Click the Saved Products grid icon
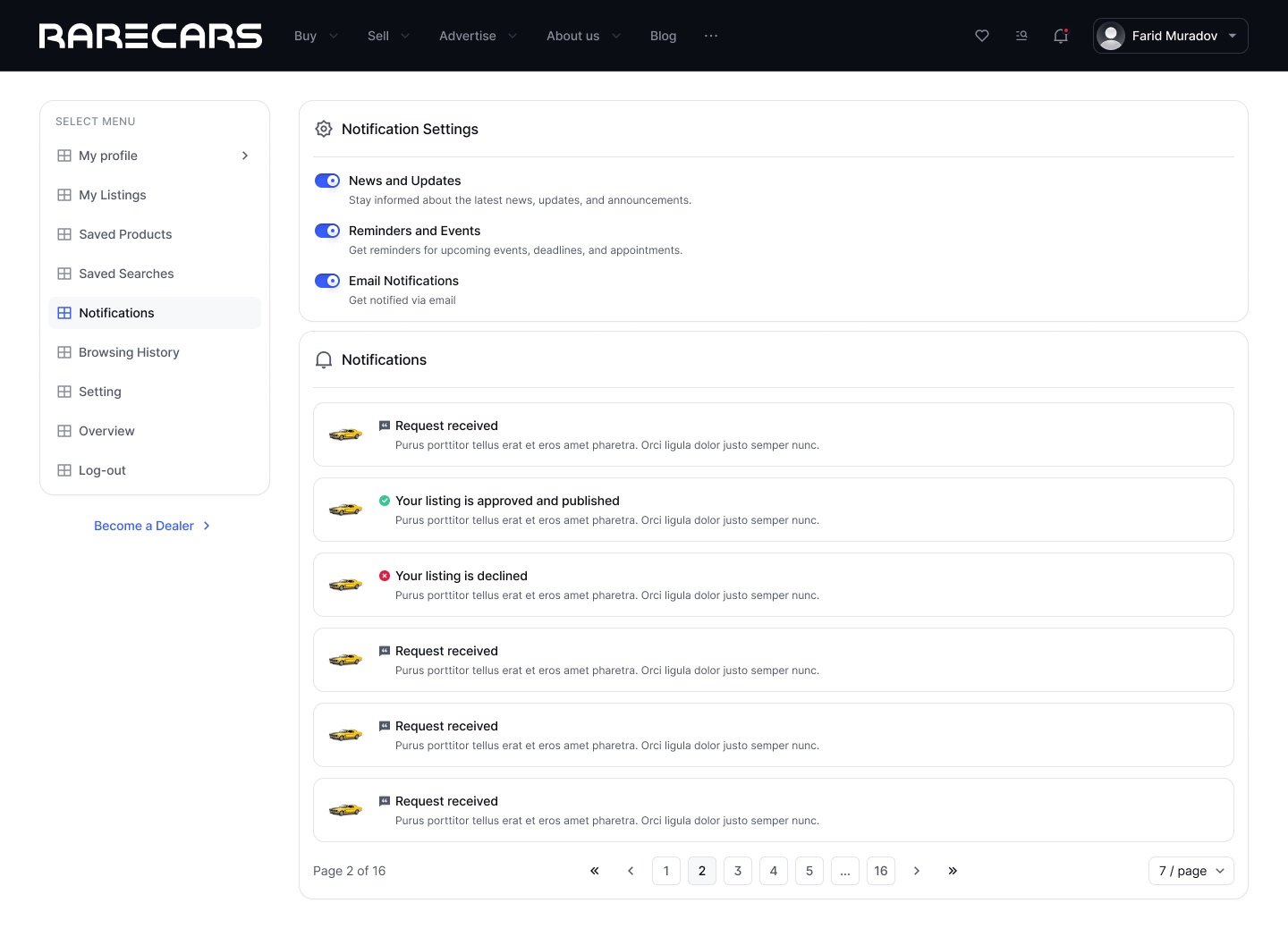This screenshot has height=928, width=1288. [x=64, y=234]
